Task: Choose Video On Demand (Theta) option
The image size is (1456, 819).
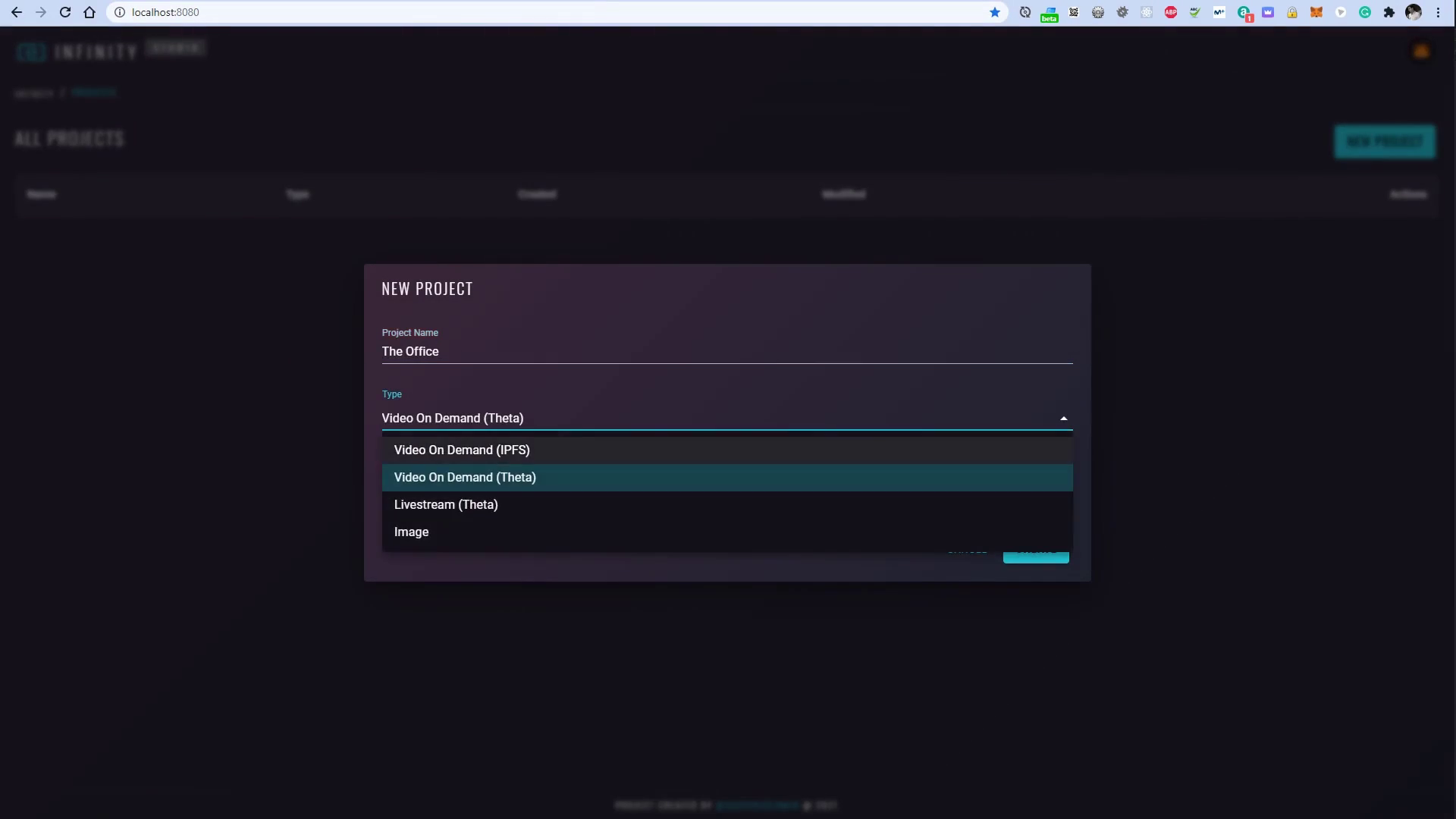Action: (x=465, y=478)
